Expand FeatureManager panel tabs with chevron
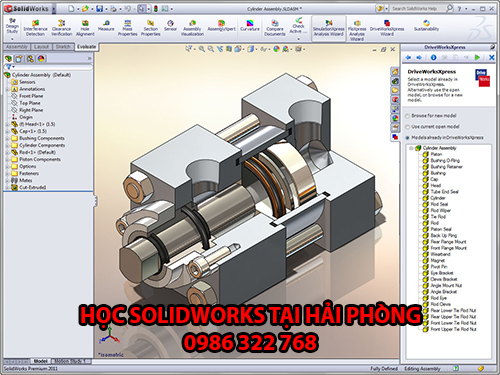 click(x=89, y=59)
